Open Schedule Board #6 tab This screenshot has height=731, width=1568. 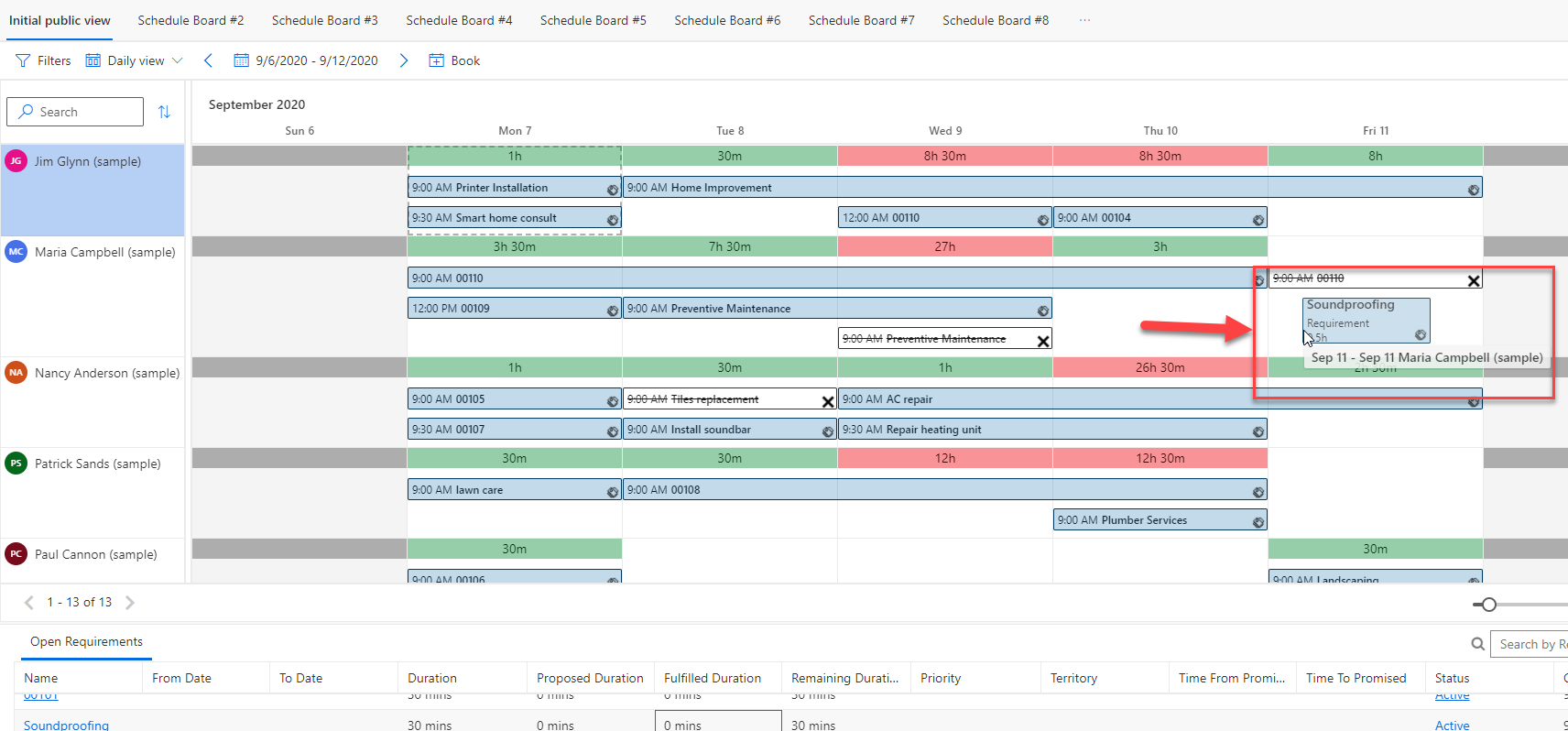click(727, 20)
